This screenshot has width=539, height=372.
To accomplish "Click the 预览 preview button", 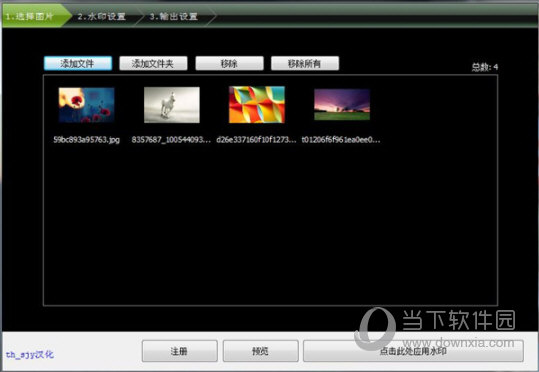I will coord(261,351).
